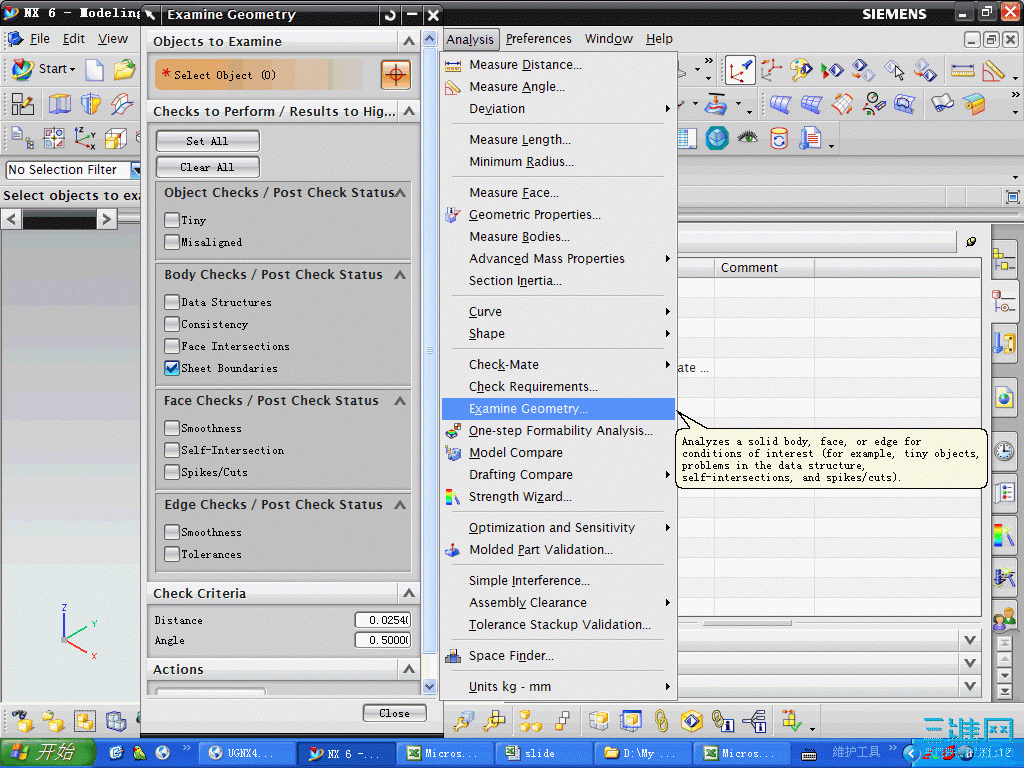Click the Close button in dialog

tap(394, 713)
